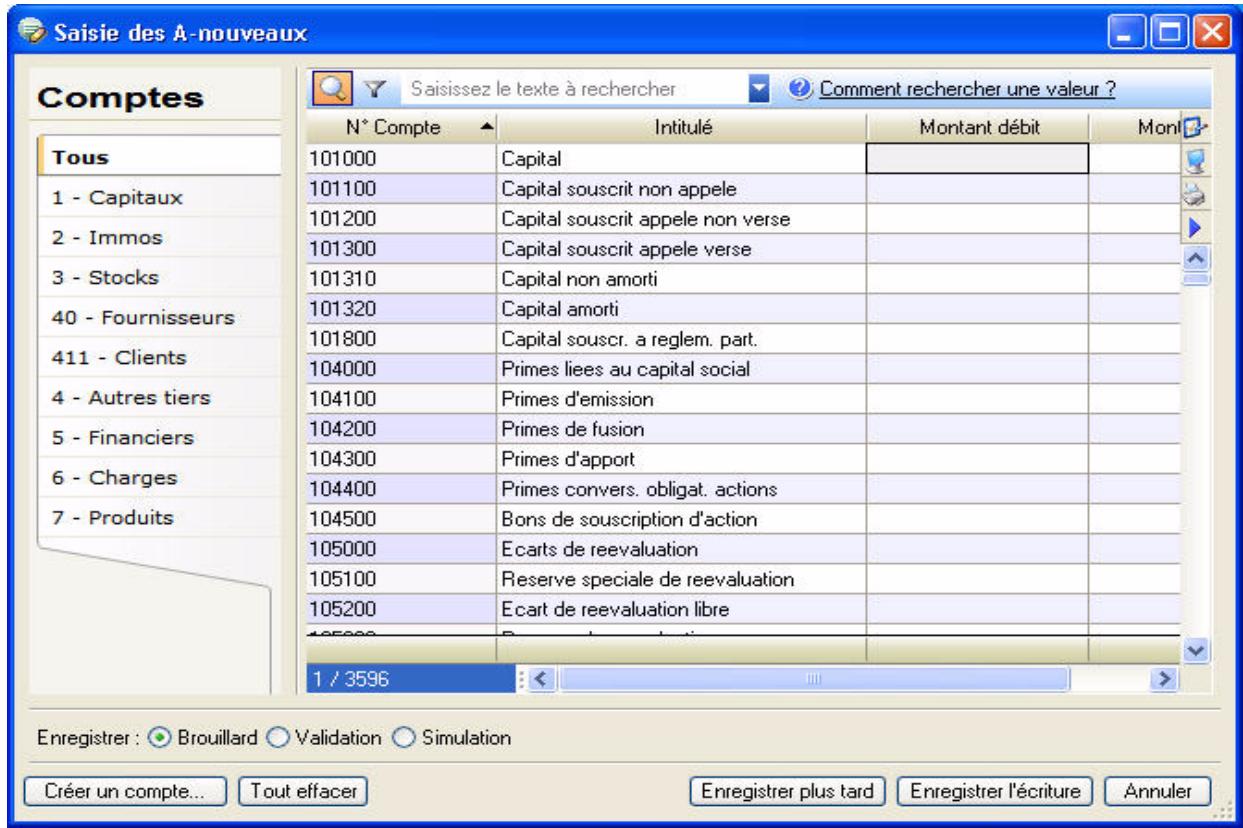
Task: Open the 4 - Autres tiers tab
Action: pos(157,397)
